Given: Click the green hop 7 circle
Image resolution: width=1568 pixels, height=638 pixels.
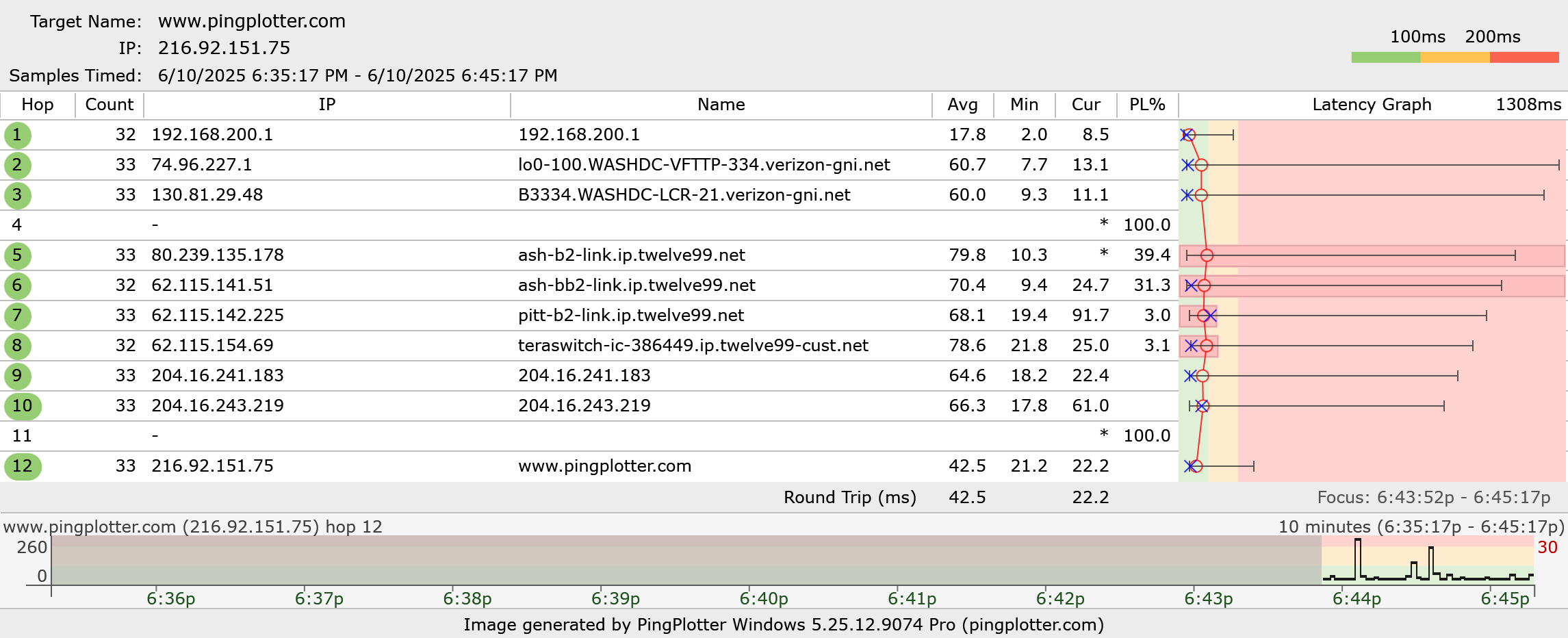Looking at the screenshot, I should [17, 316].
